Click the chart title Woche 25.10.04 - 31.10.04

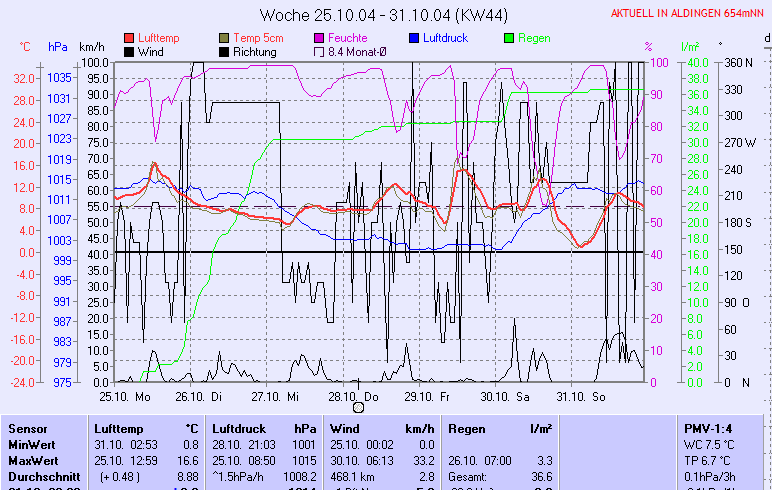click(385, 14)
